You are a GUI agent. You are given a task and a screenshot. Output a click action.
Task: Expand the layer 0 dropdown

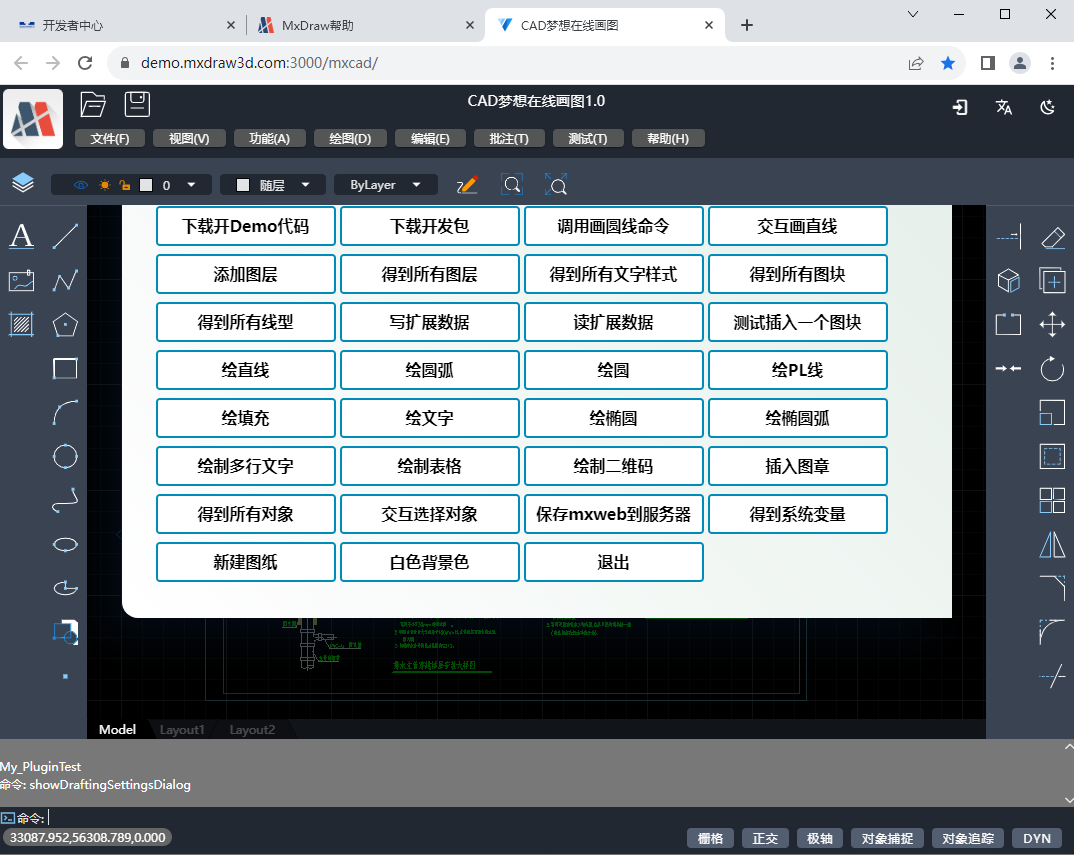coord(191,185)
